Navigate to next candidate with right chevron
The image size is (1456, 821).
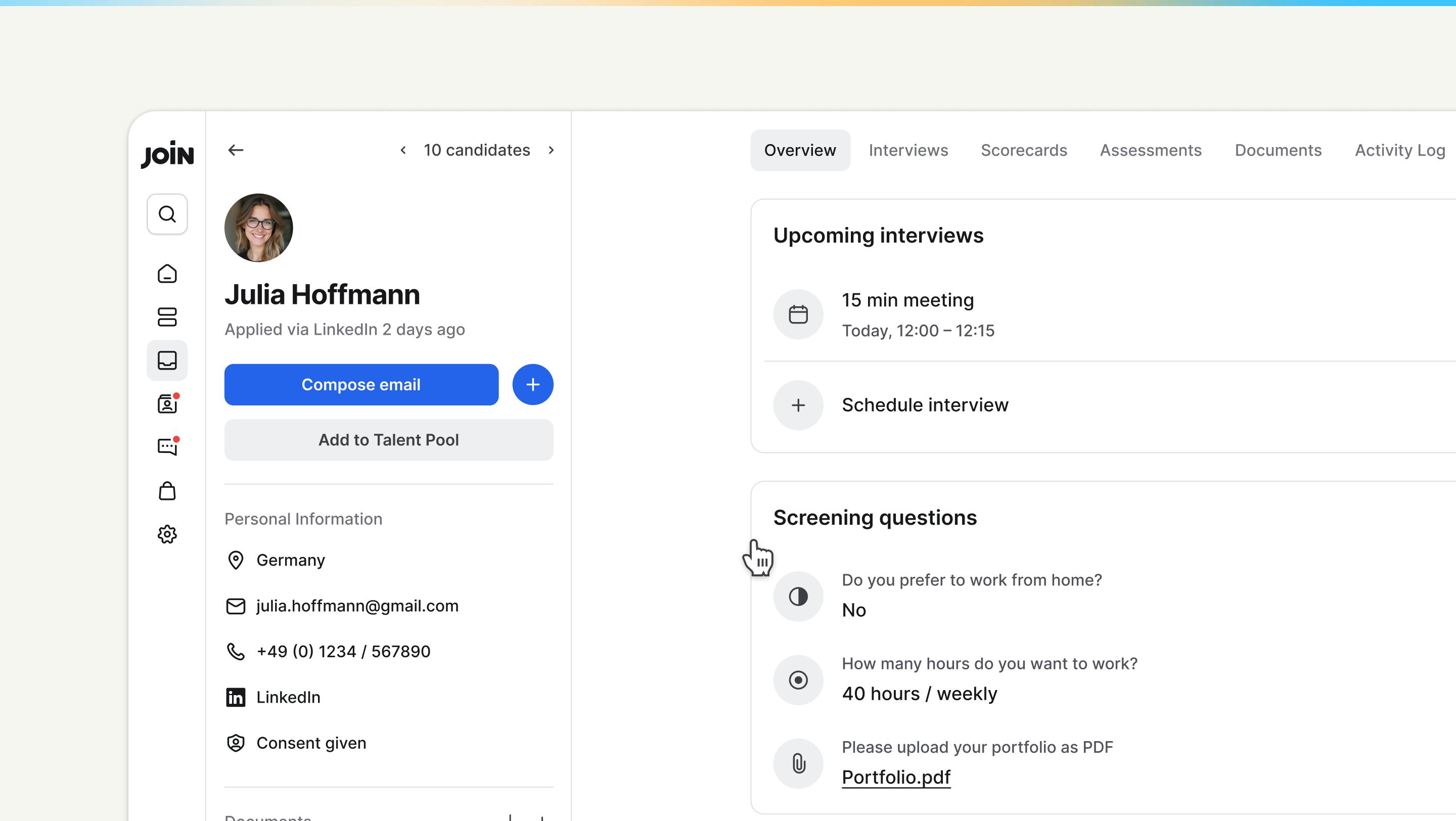[551, 150]
